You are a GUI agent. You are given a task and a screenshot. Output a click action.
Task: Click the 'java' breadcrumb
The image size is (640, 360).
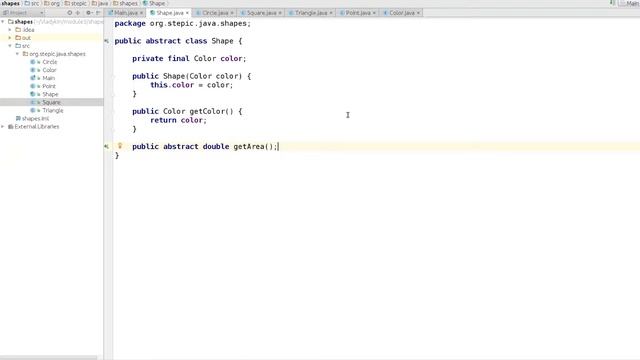[x=100, y=3]
